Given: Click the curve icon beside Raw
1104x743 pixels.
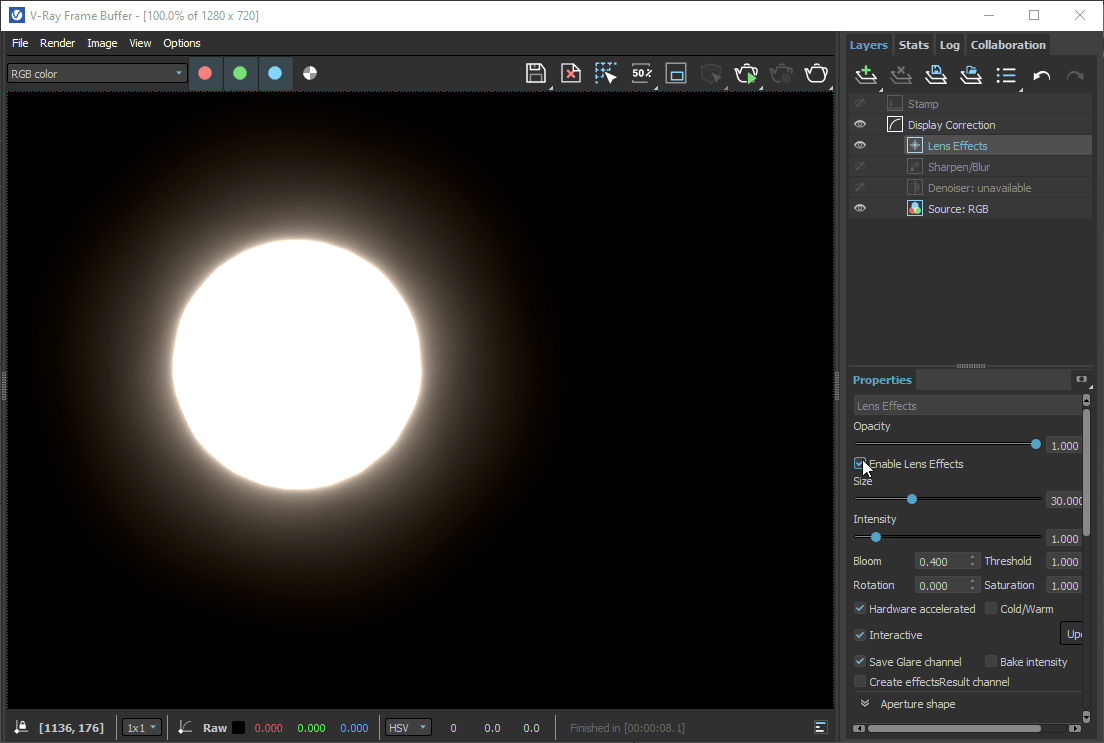Looking at the screenshot, I should click(x=185, y=727).
